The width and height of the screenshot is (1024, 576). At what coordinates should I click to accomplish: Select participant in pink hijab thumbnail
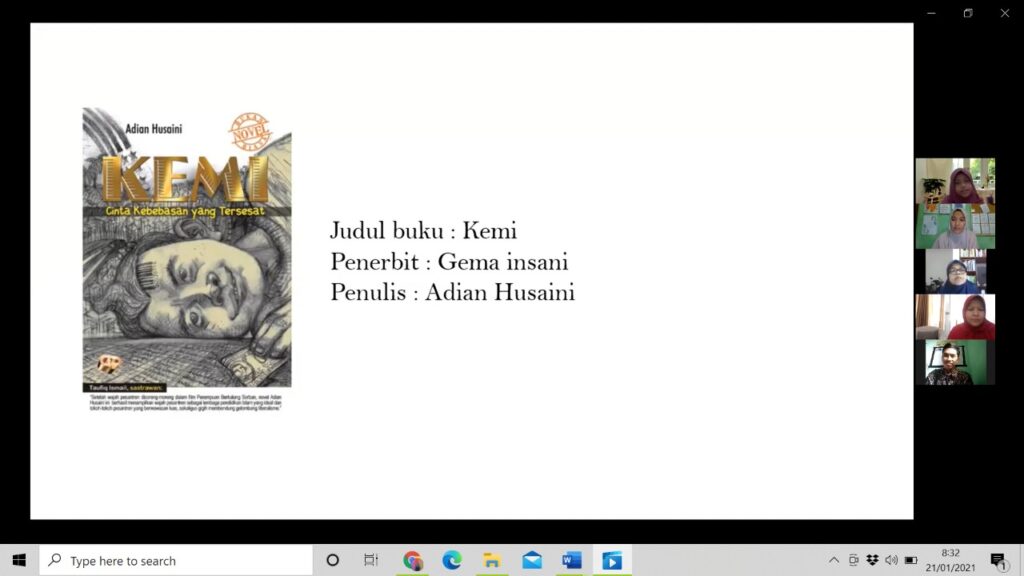click(x=955, y=181)
